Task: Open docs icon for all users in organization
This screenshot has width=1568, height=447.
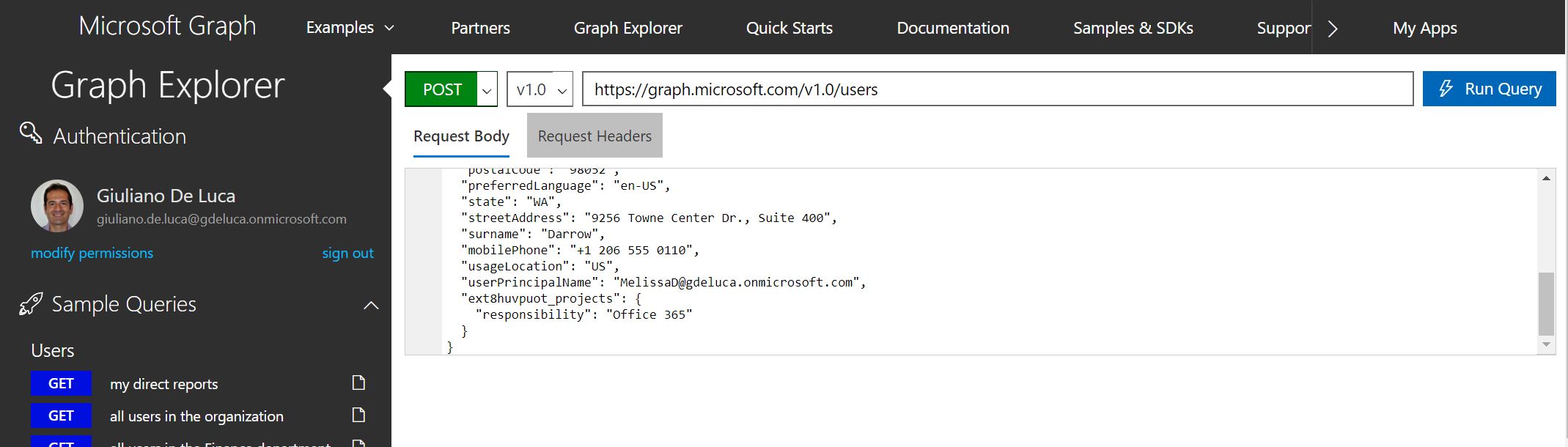Action: tap(358, 415)
